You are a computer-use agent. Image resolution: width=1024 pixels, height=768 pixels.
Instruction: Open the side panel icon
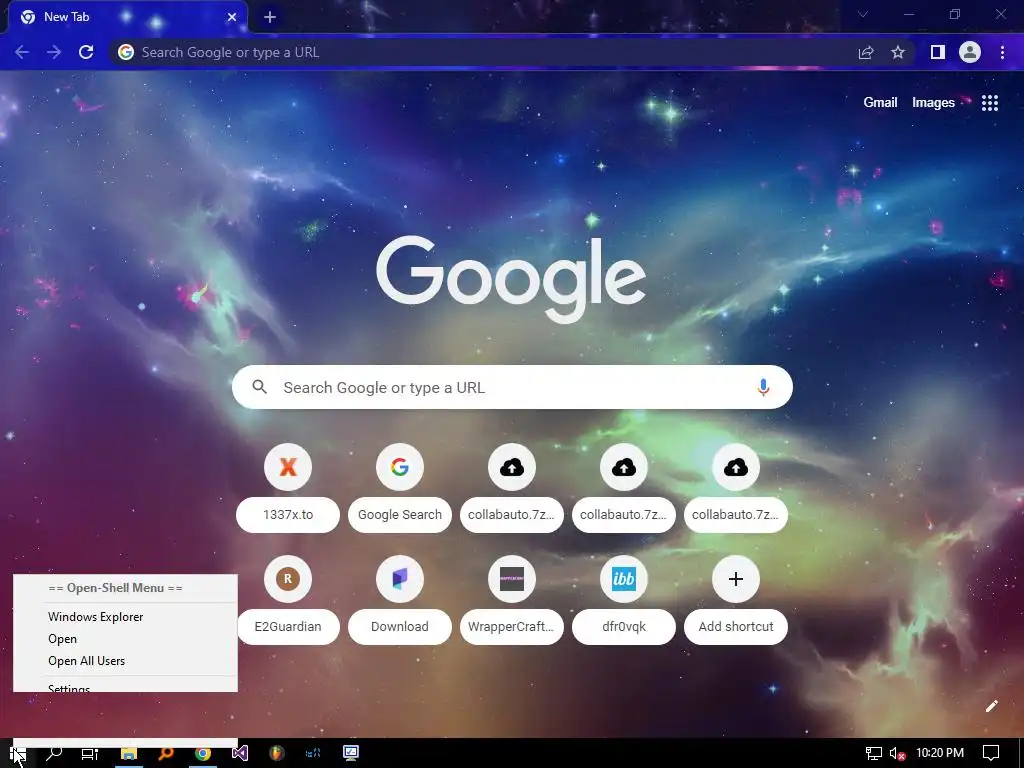tap(937, 52)
